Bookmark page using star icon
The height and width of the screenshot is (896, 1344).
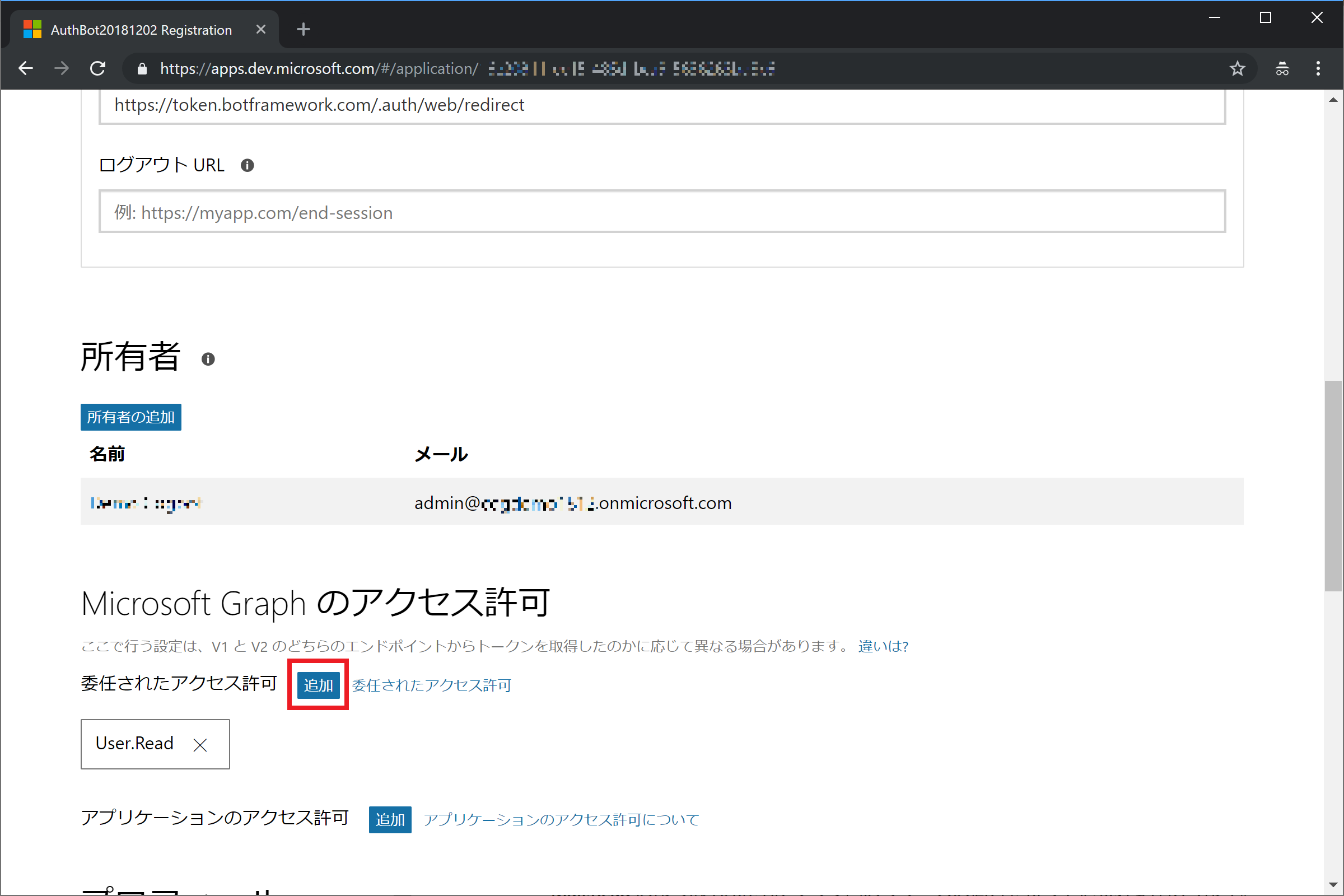pos(1237,68)
